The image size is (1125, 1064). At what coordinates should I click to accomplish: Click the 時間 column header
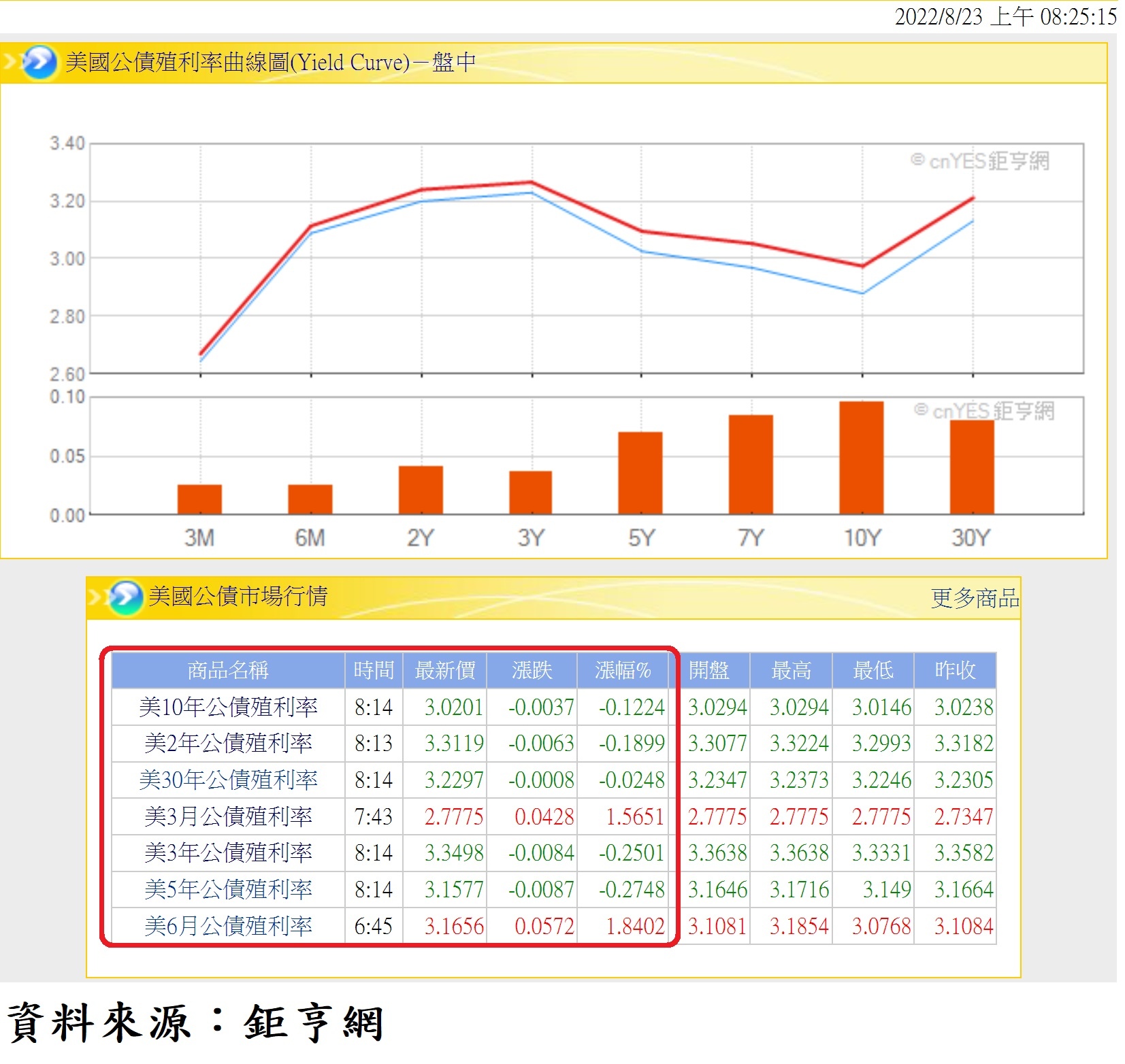tap(374, 670)
